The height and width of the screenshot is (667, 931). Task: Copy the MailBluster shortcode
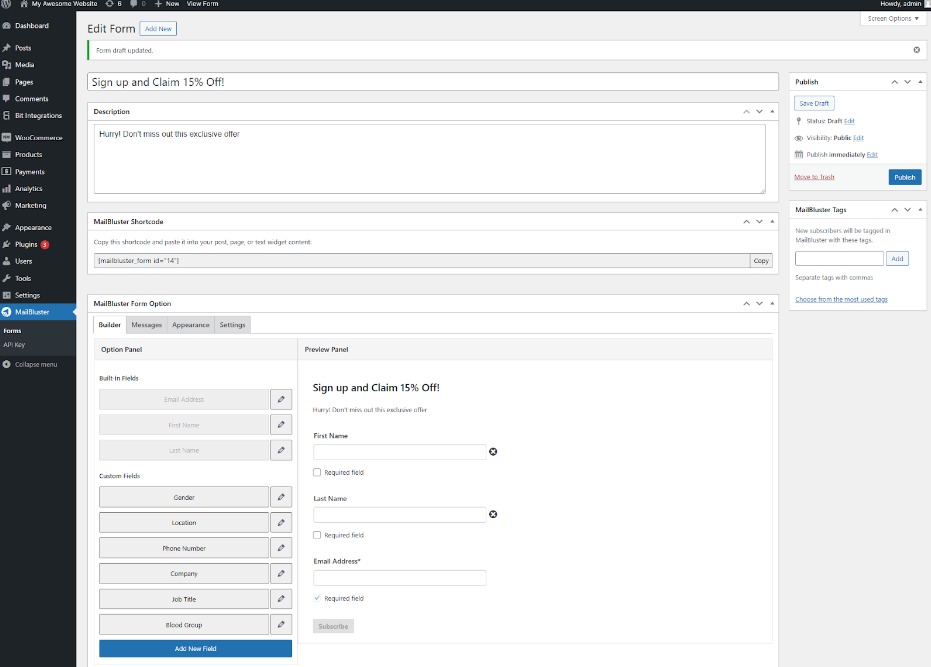[x=761, y=261]
